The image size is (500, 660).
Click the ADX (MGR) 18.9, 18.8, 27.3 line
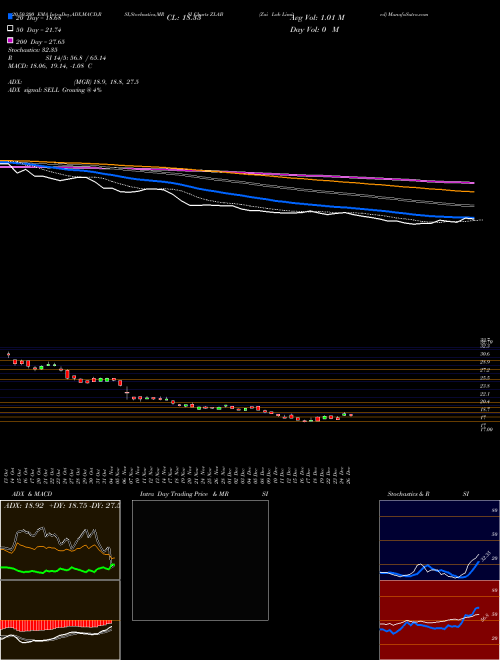tap(73, 82)
